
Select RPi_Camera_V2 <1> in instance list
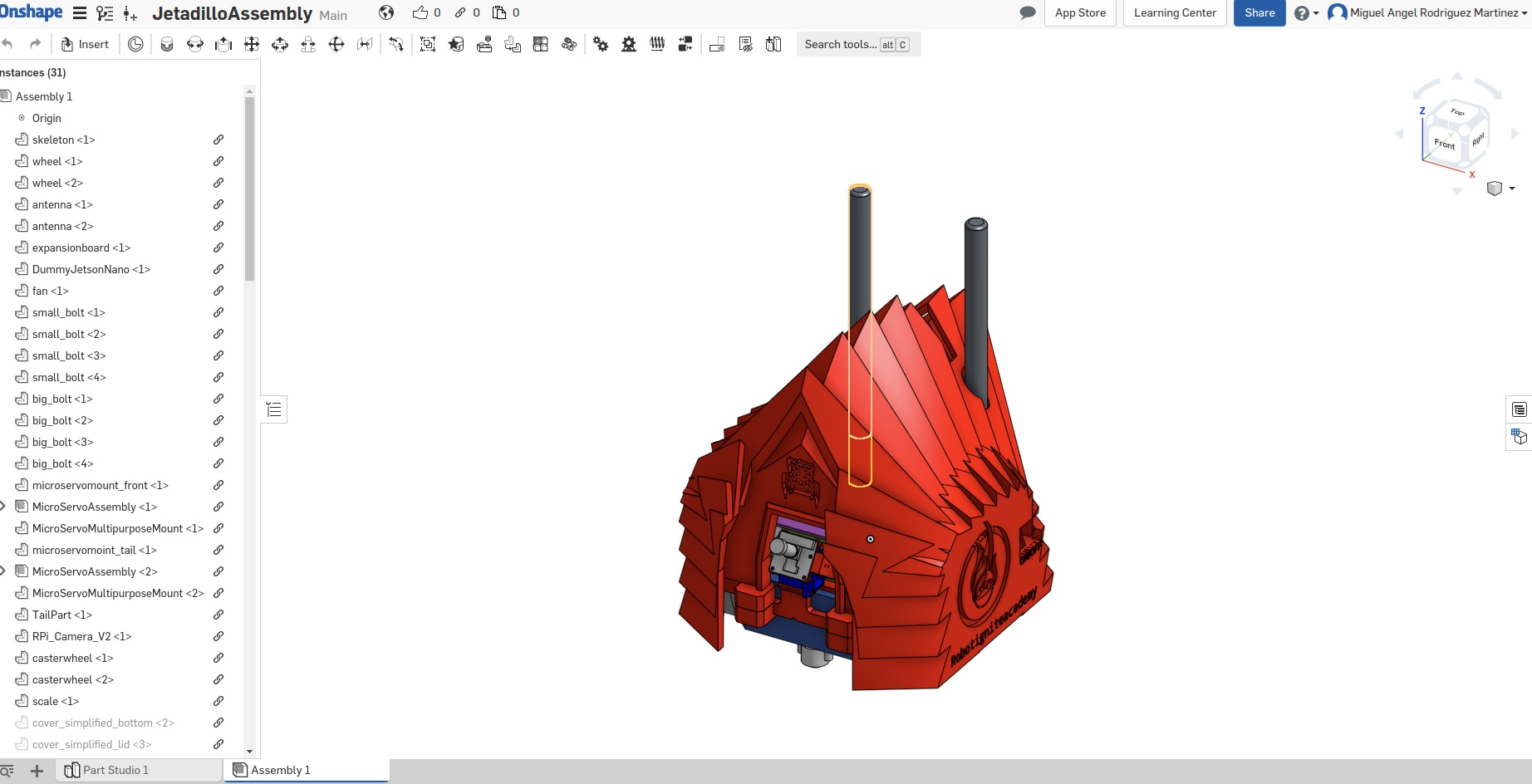(x=81, y=636)
